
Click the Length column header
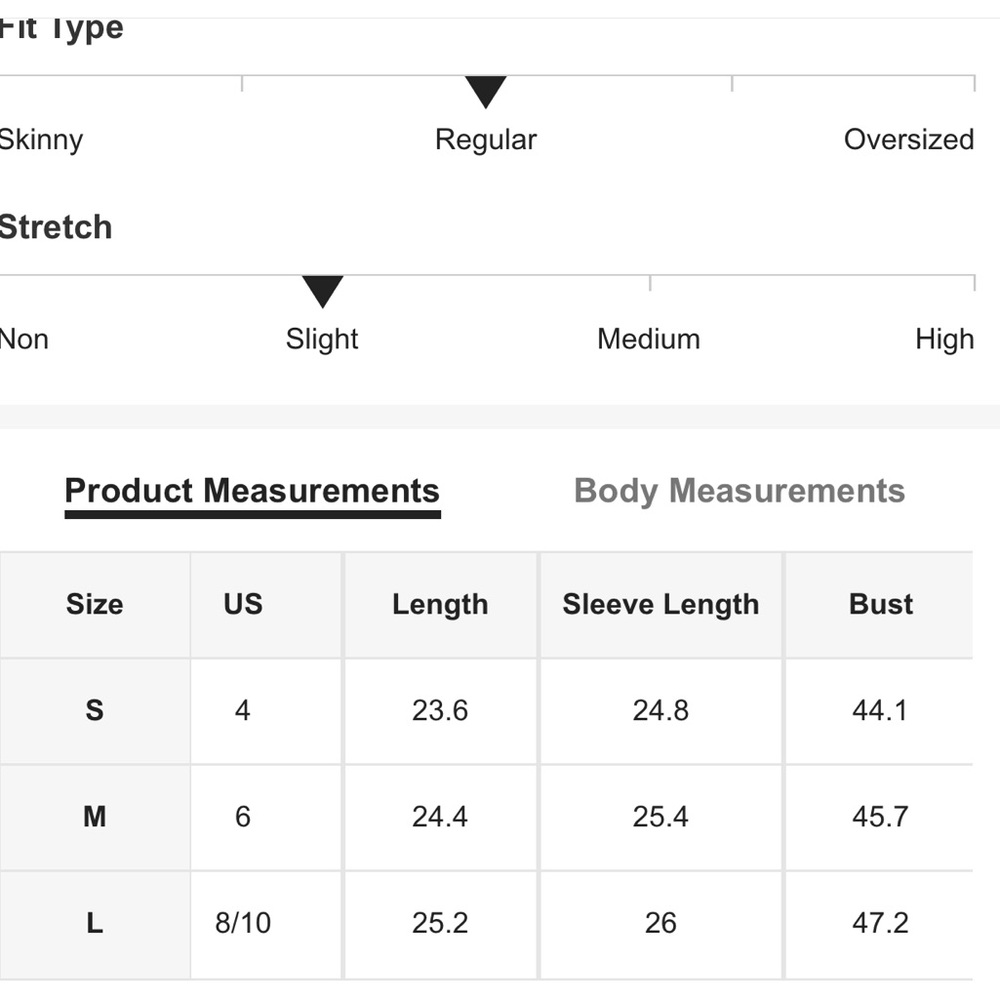point(440,604)
